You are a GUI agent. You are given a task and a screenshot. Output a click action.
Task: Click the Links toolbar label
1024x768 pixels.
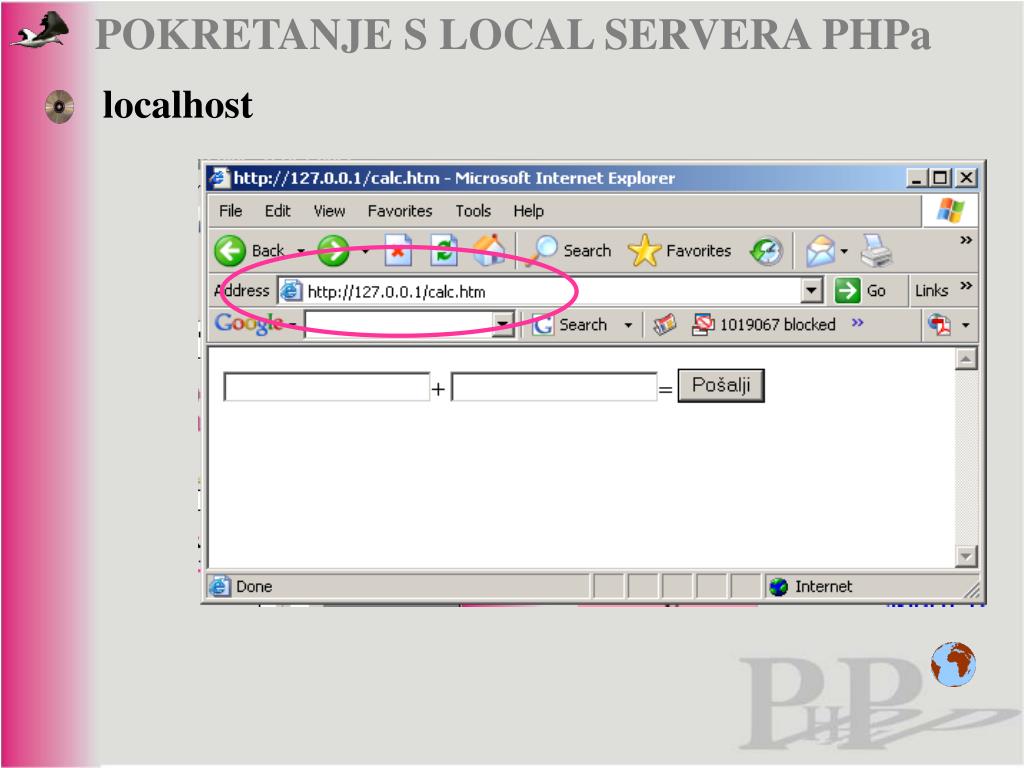[x=931, y=291]
